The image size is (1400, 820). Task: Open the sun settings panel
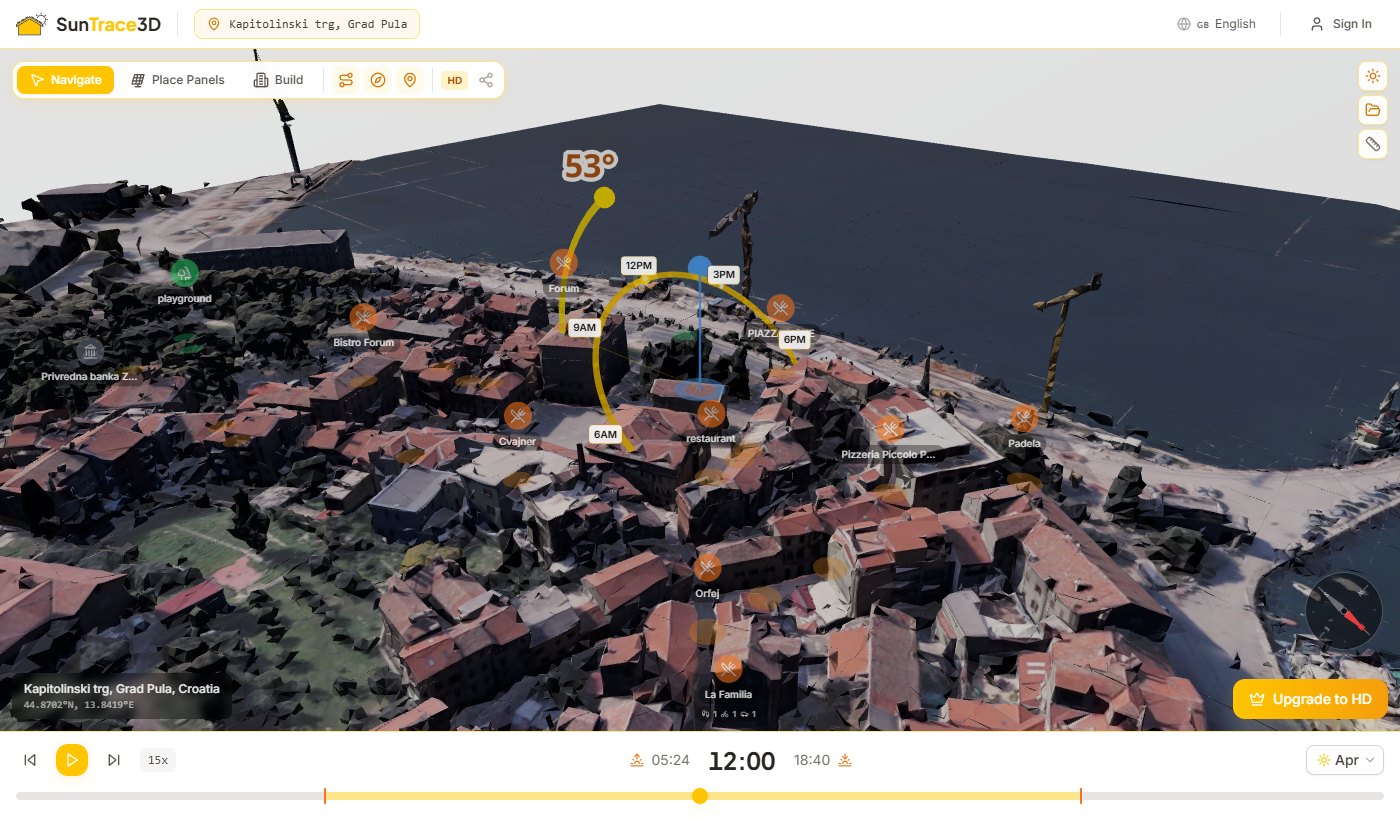1372,75
